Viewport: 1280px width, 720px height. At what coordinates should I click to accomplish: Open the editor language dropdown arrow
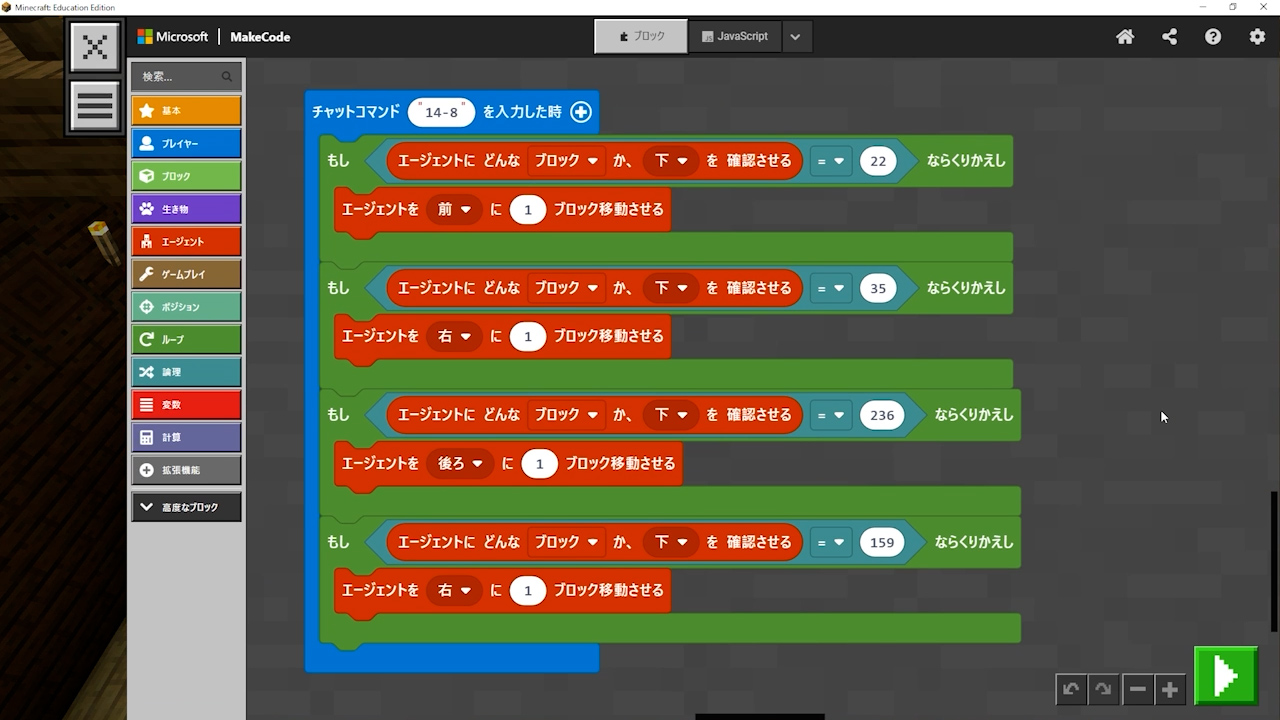[x=795, y=37]
